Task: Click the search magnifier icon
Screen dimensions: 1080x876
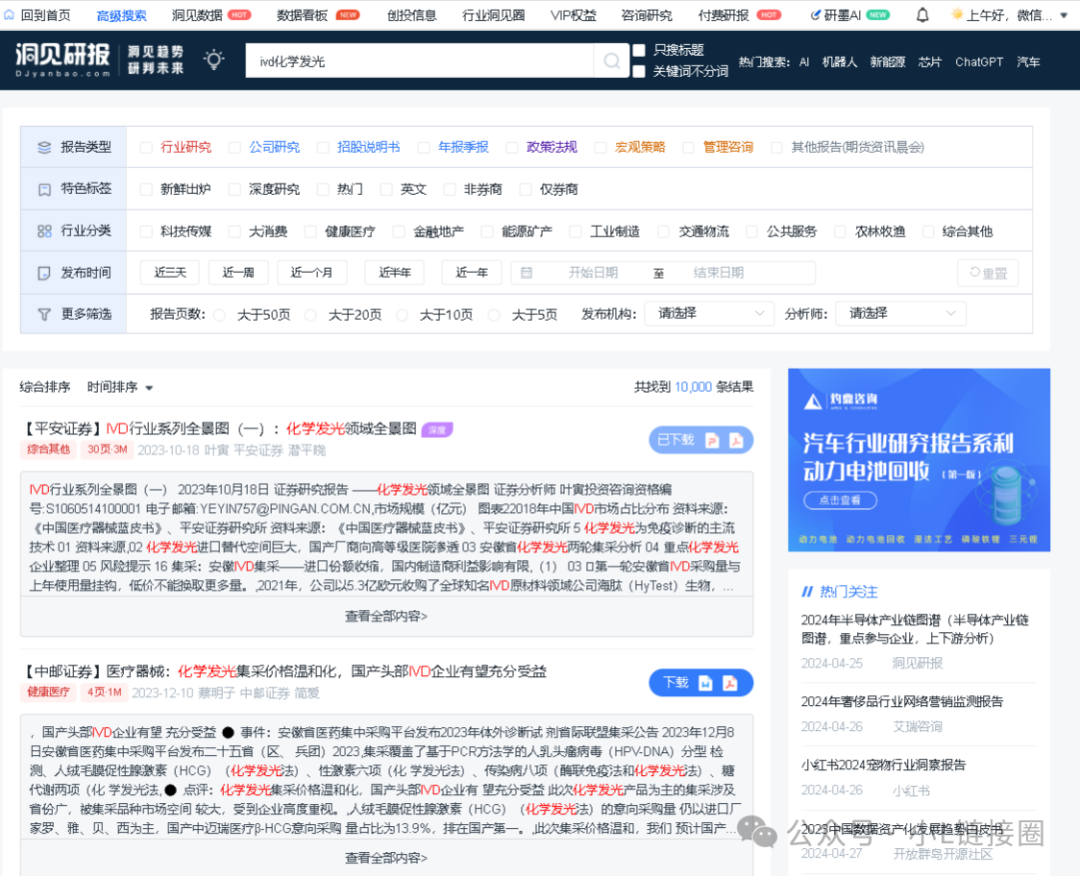Action: [x=610, y=62]
